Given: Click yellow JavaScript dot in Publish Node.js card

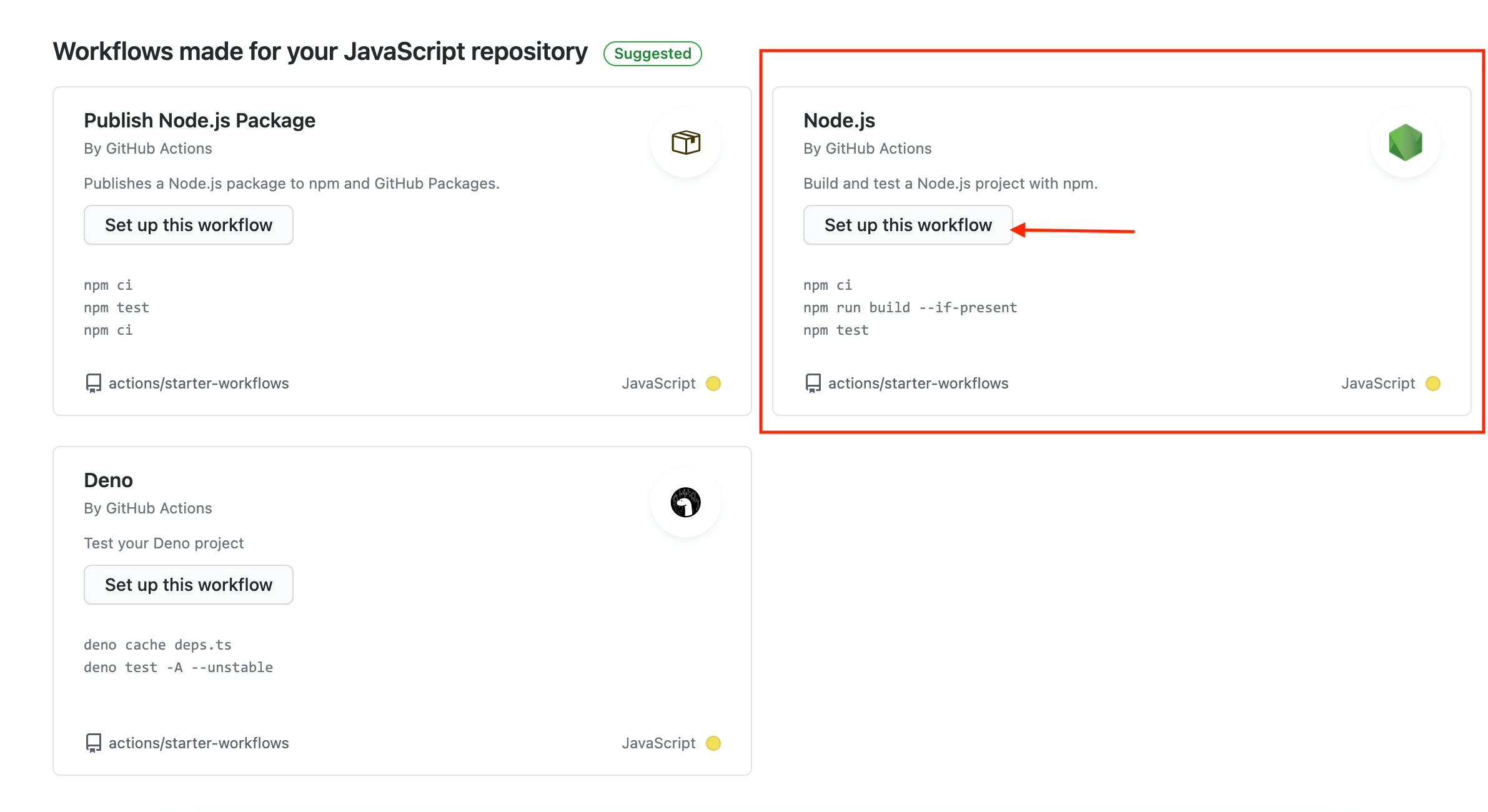Looking at the screenshot, I should [x=713, y=384].
